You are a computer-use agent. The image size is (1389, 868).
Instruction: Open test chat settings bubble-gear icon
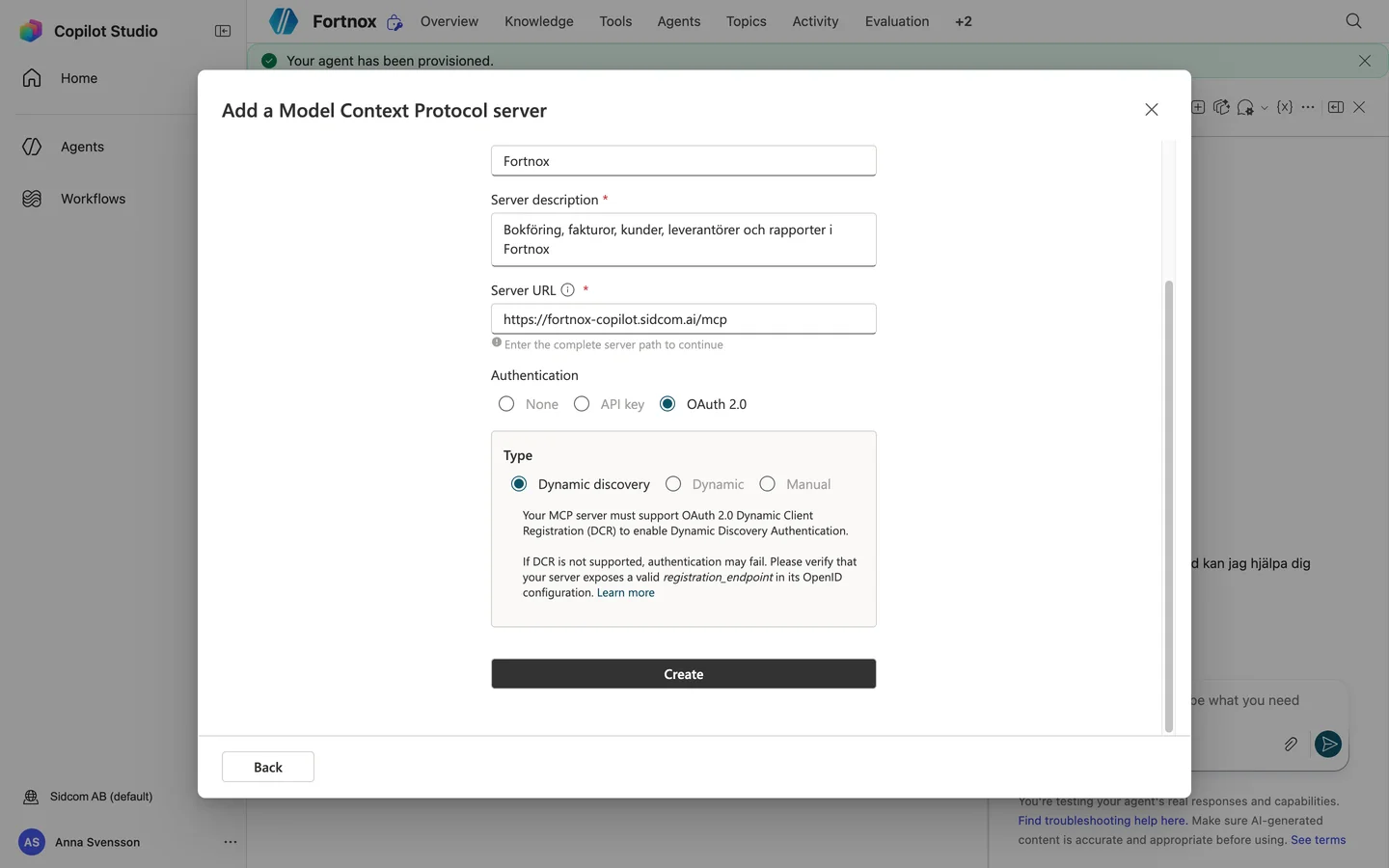tap(1245, 107)
